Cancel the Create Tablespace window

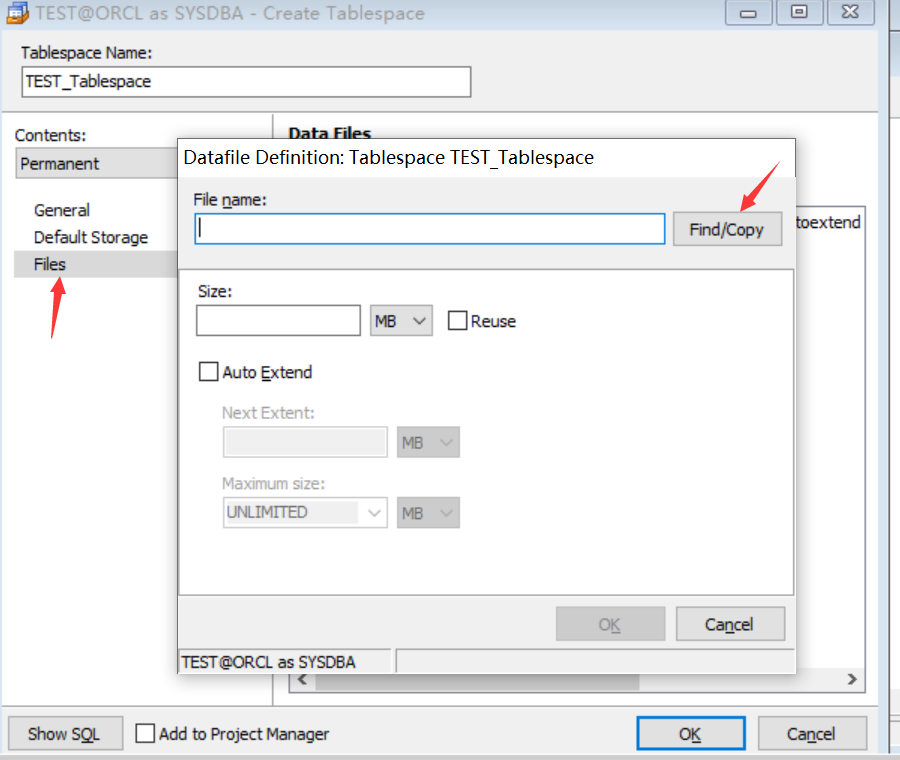[x=812, y=733]
